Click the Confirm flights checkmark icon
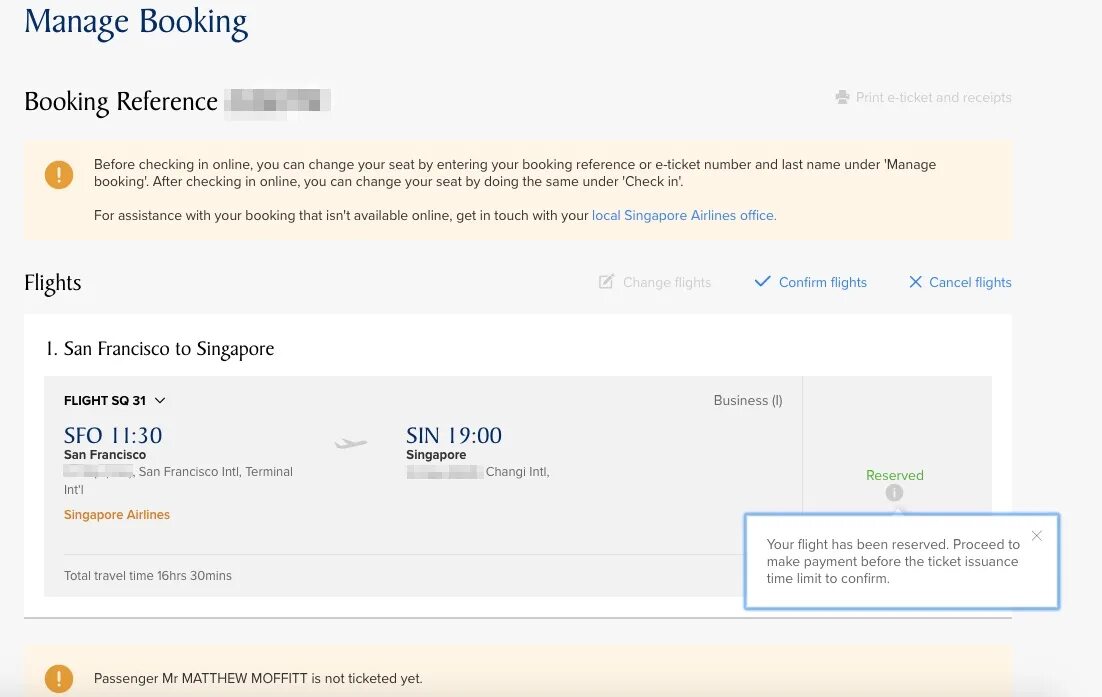The image size is (1102, 697). [x=763, y=282]
